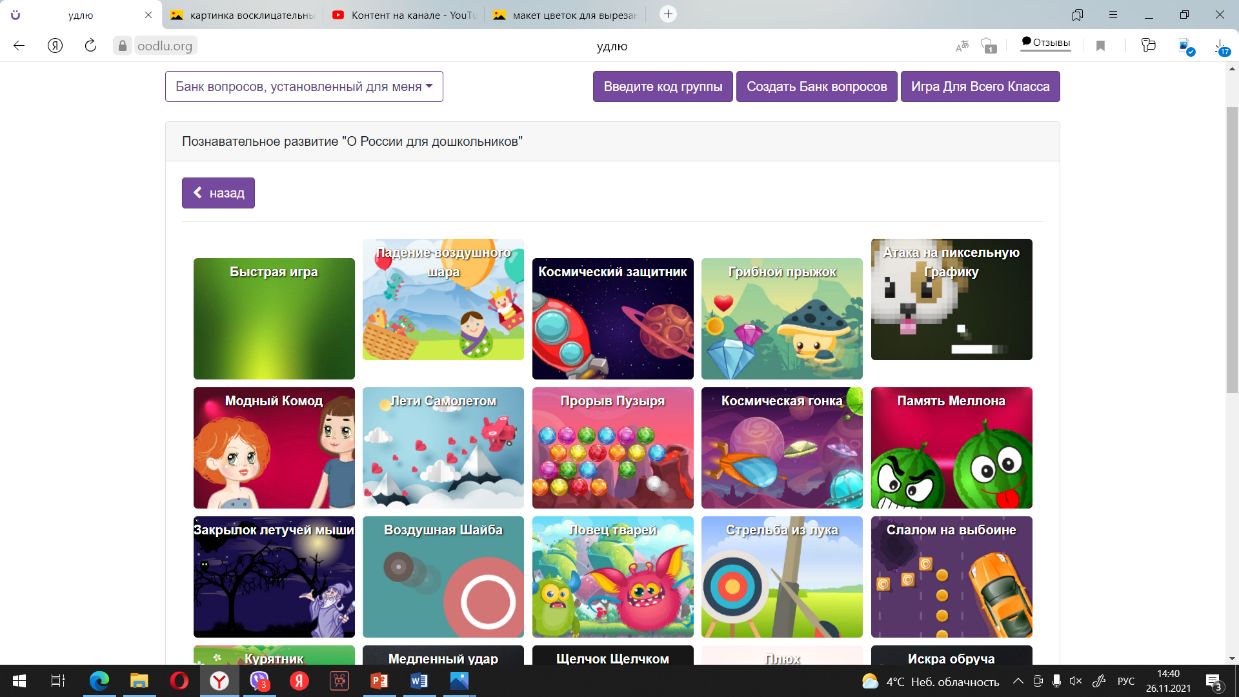
Task: Click the page vertical scrollbar
Action: click(1231, 240)
